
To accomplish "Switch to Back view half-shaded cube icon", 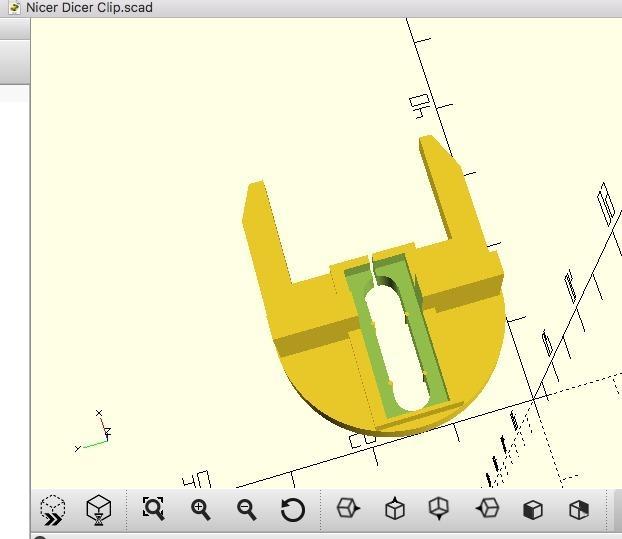I will [x=579, y=509].
